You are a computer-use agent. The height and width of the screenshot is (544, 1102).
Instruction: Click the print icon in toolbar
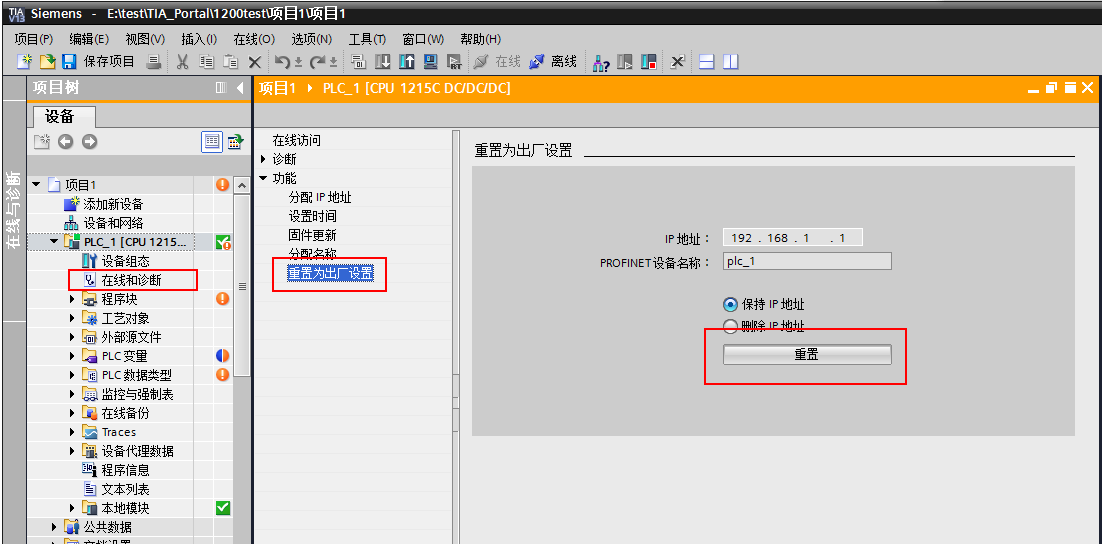click(x=154, y=62)
